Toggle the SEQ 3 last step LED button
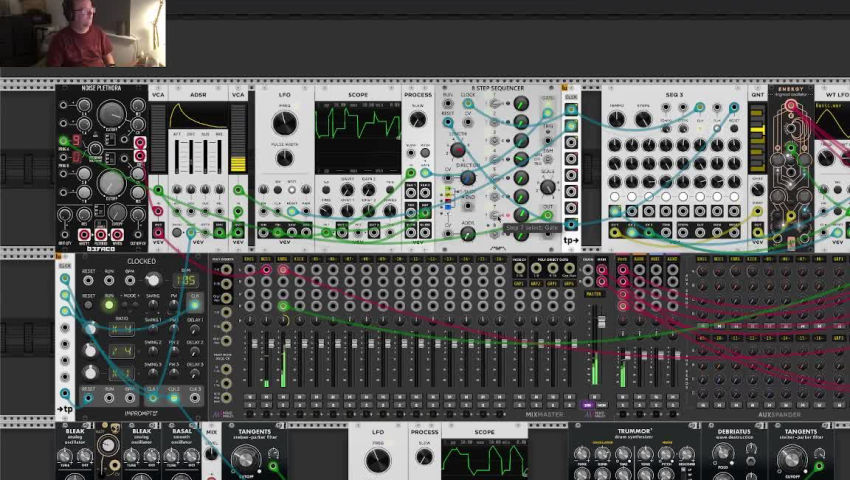 pyautogui.click(x=734, y=196)
